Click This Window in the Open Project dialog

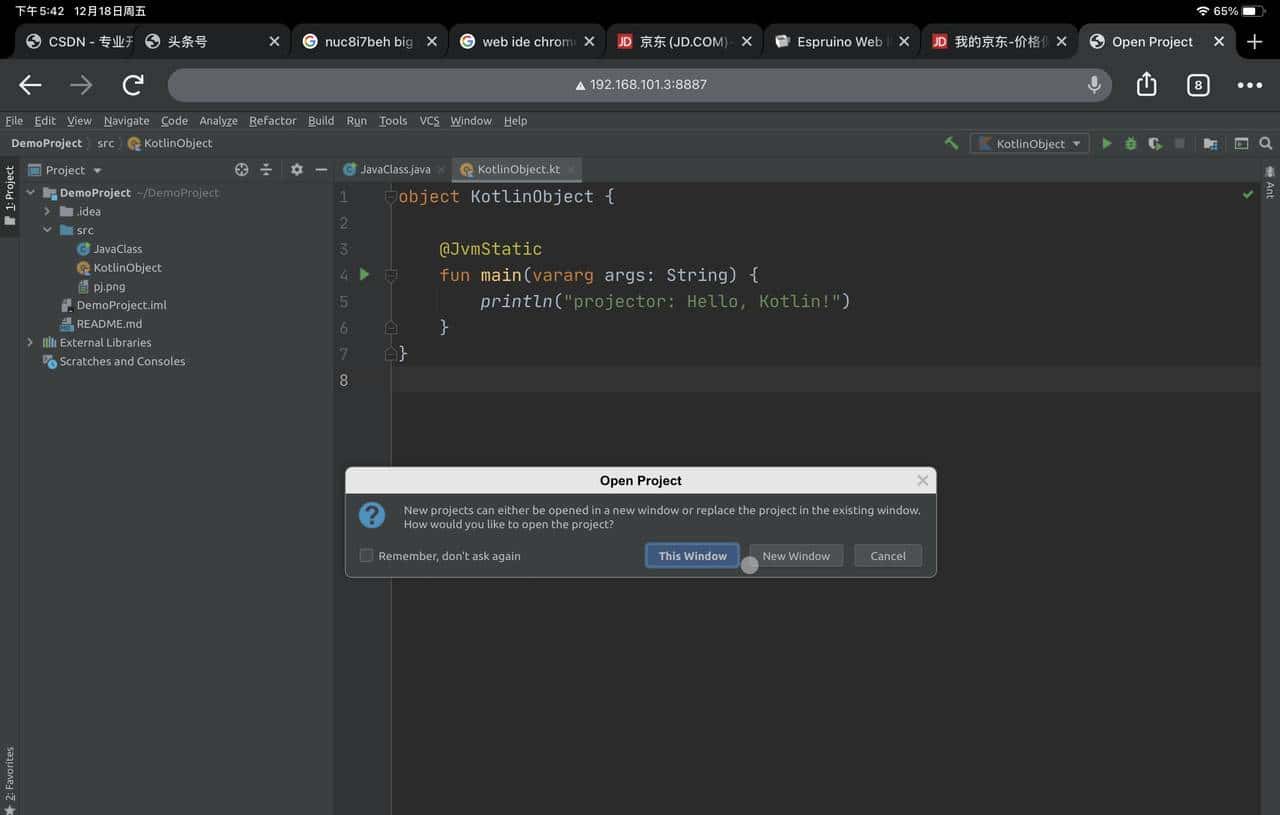pos(692,555)
